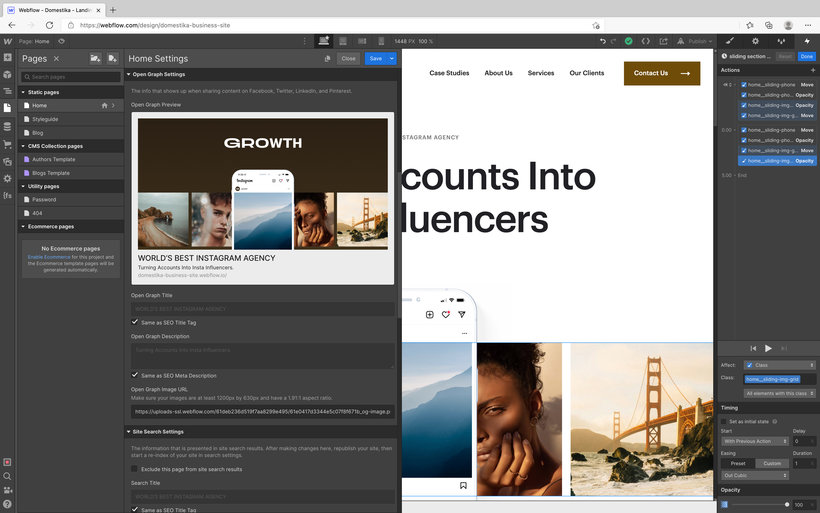Select the mobile portrait breakpoint icon

pyautogui.click(x=381, y=41)
